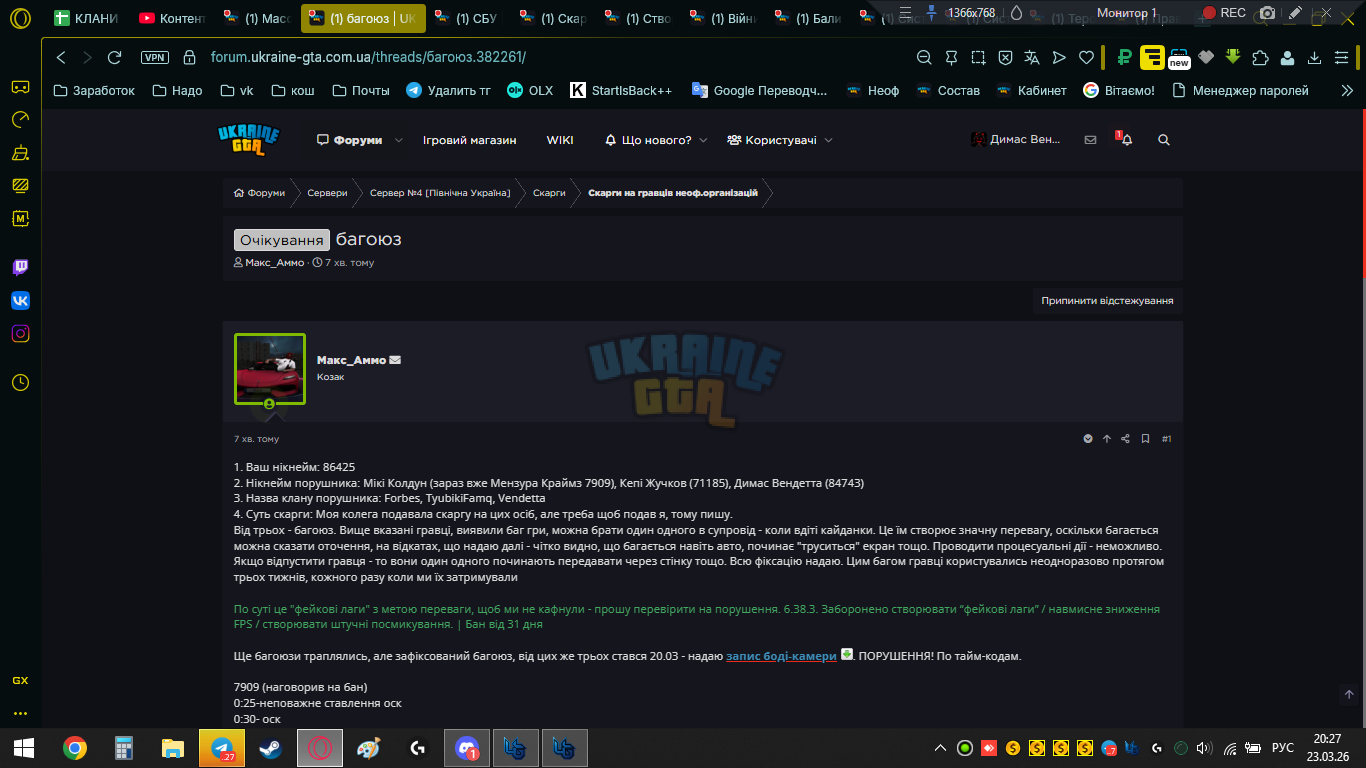Screen dimensions: 1366x768
Task: Open Telegram from Windows taskbar
Action: click(x=222, y=748)
